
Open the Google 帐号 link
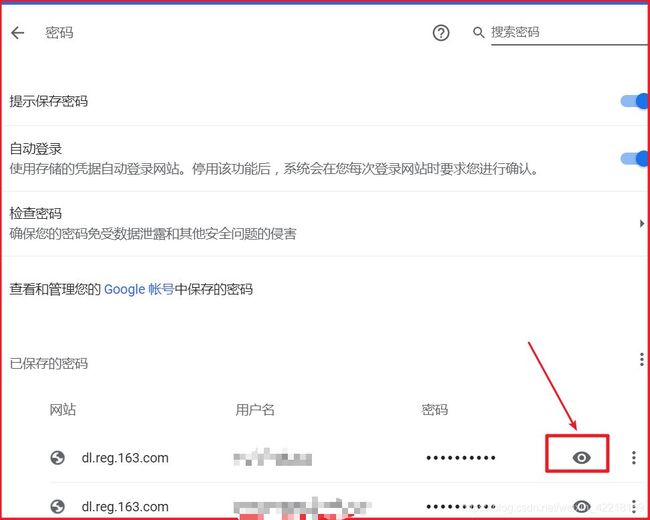(x=138, y=289)
